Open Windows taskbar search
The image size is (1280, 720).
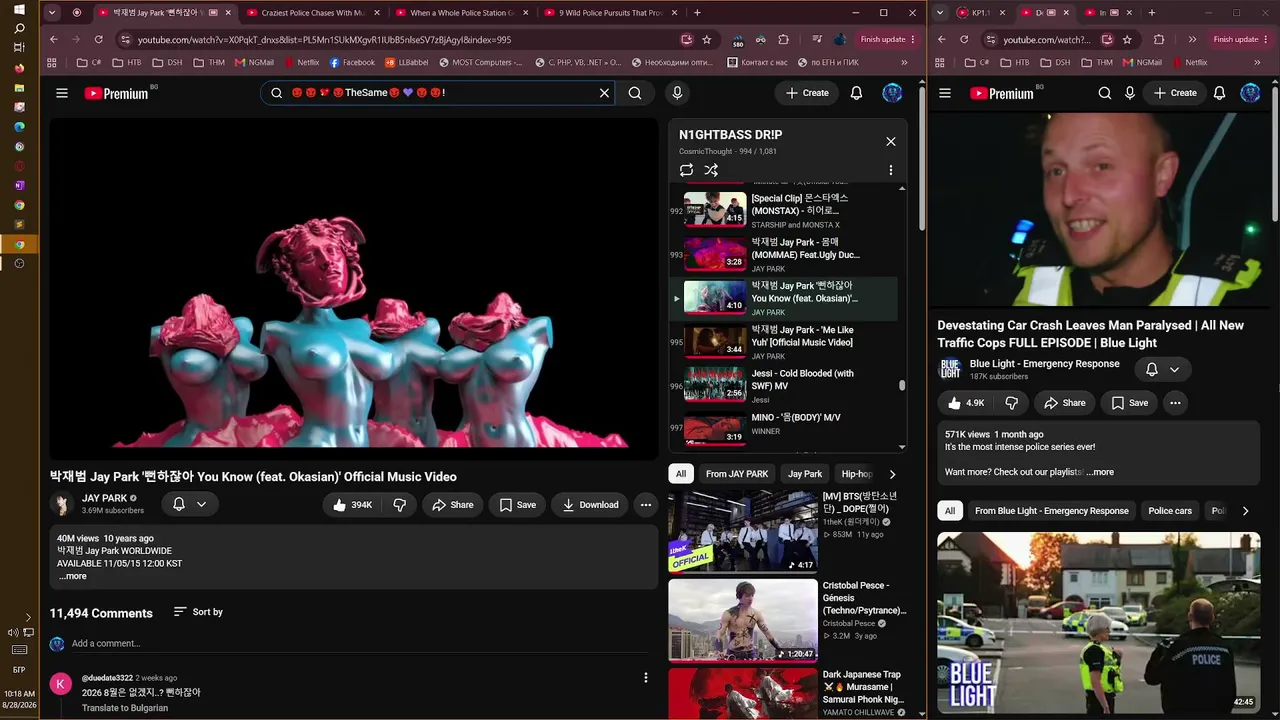click(x=19, y=29)
